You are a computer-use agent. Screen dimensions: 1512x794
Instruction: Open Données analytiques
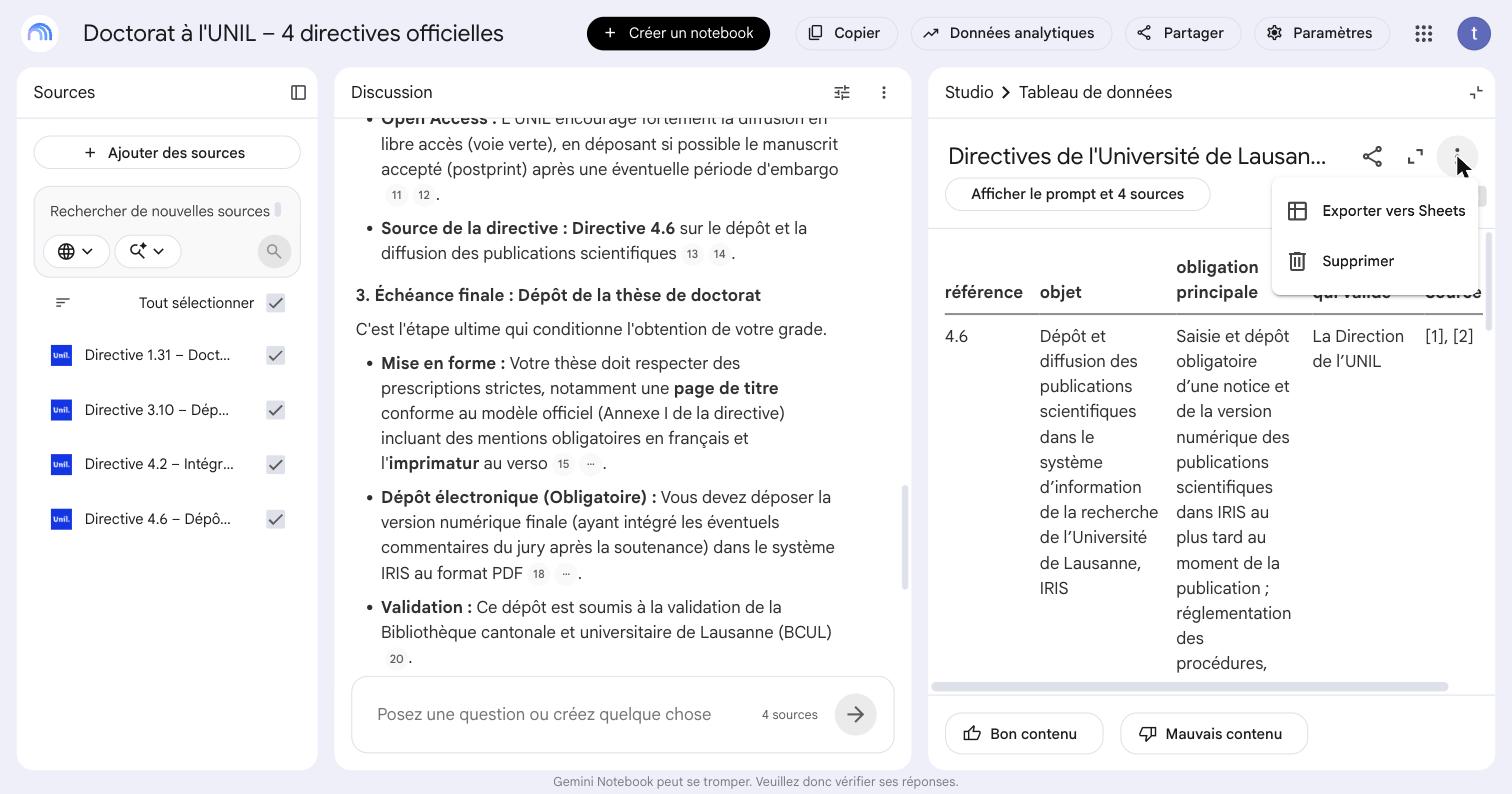pyautogui.click(x=1011, y=33)
